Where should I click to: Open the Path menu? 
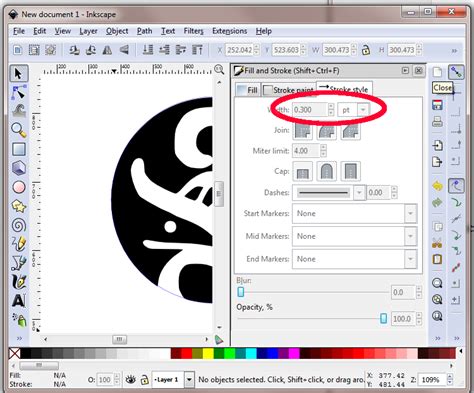tap(145, 31)
